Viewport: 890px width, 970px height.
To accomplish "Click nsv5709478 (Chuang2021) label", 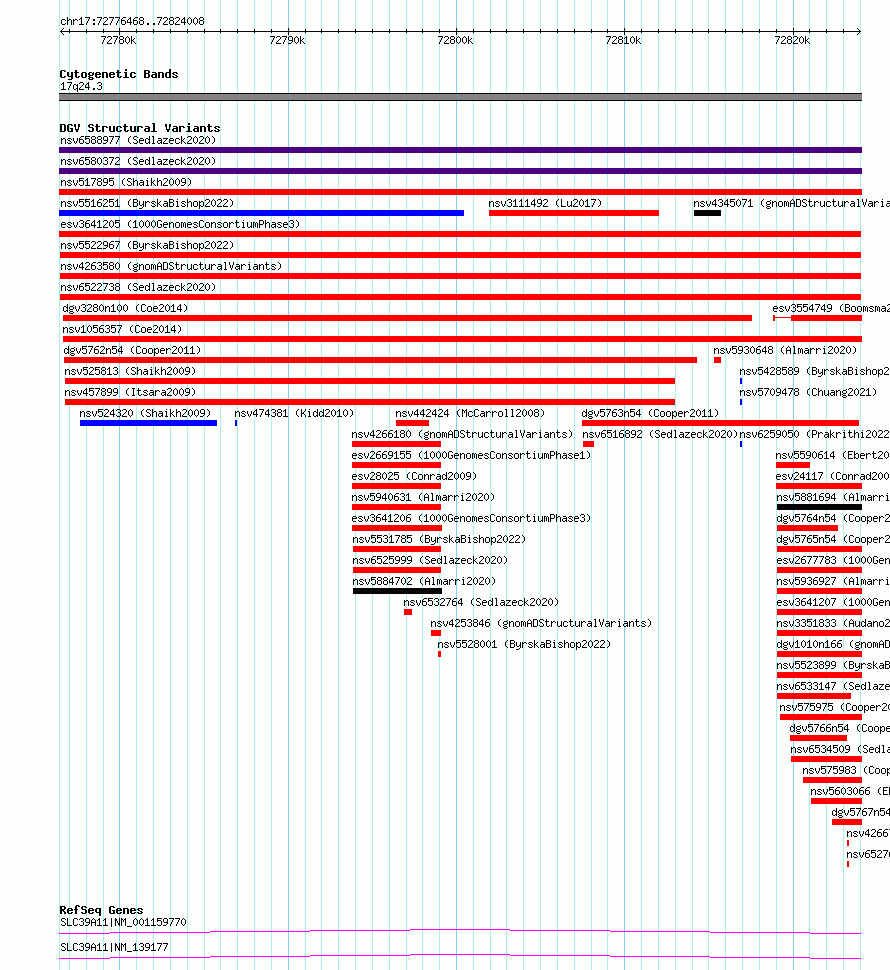I will tap(808, 393).
